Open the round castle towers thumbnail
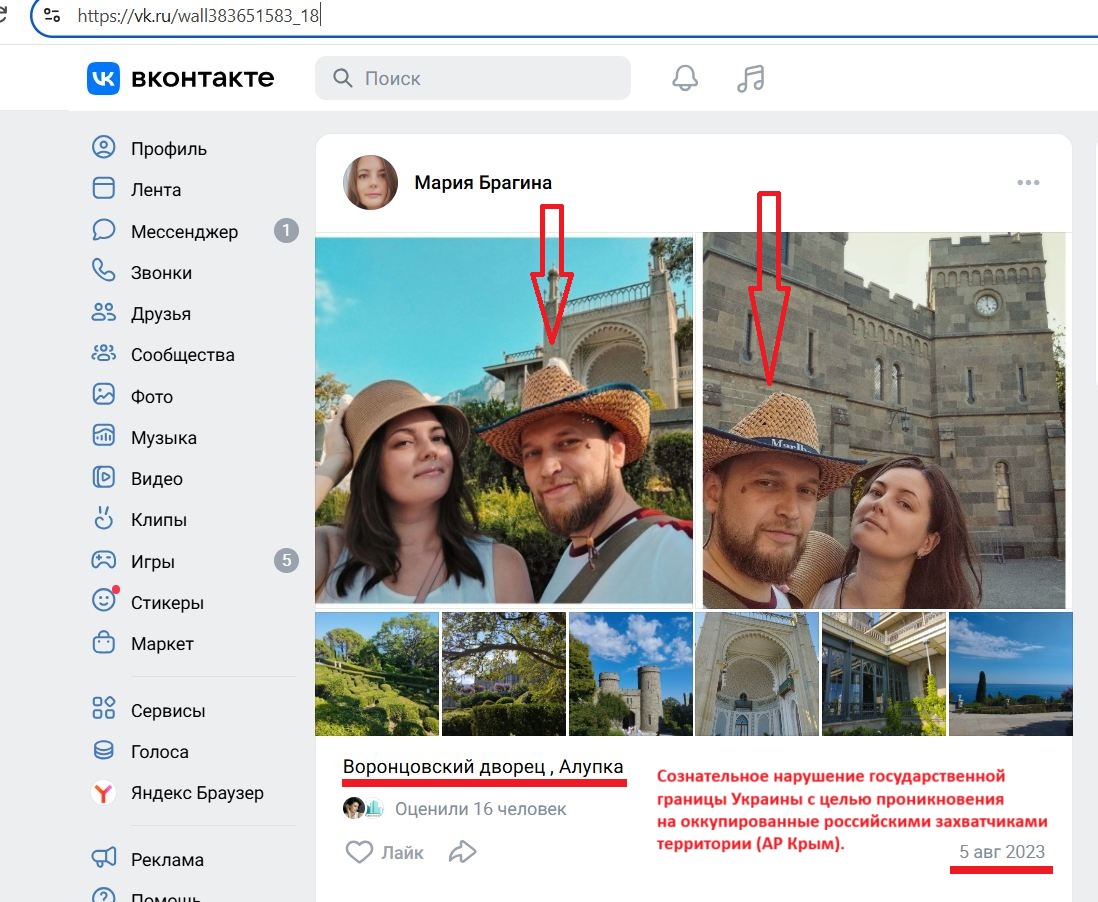 tap(630, 674)
